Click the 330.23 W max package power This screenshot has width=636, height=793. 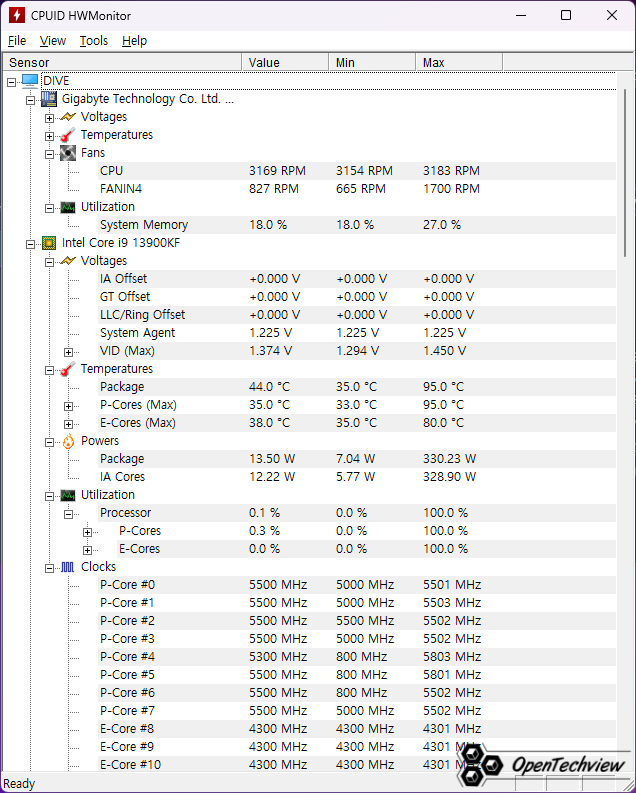point(449,459)
